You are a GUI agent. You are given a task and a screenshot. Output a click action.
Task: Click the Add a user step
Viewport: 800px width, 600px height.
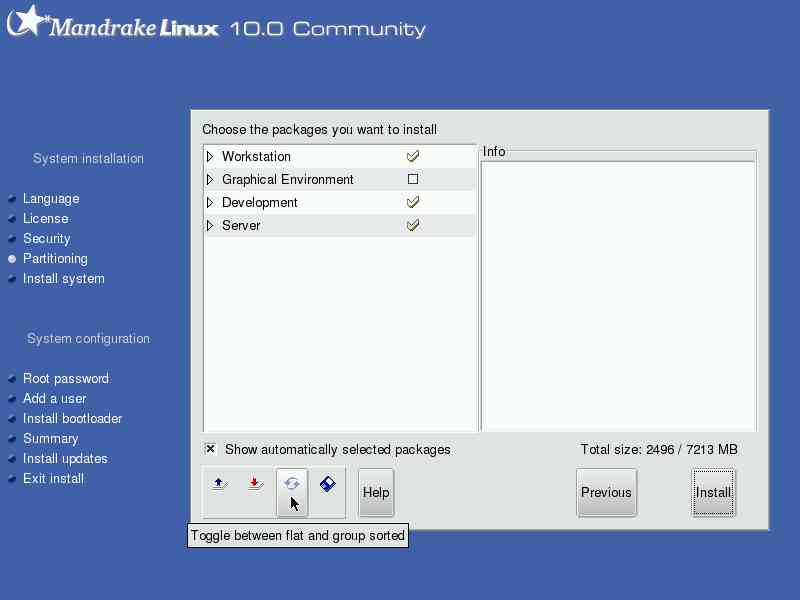click(x=55, y=398)
